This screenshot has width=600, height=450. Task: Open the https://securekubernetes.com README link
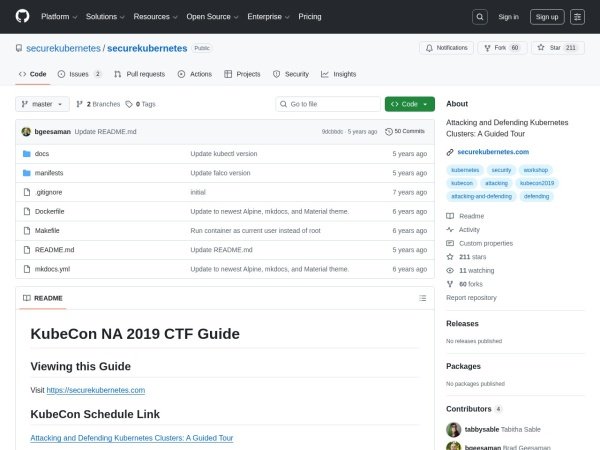[x=96, y=390]
